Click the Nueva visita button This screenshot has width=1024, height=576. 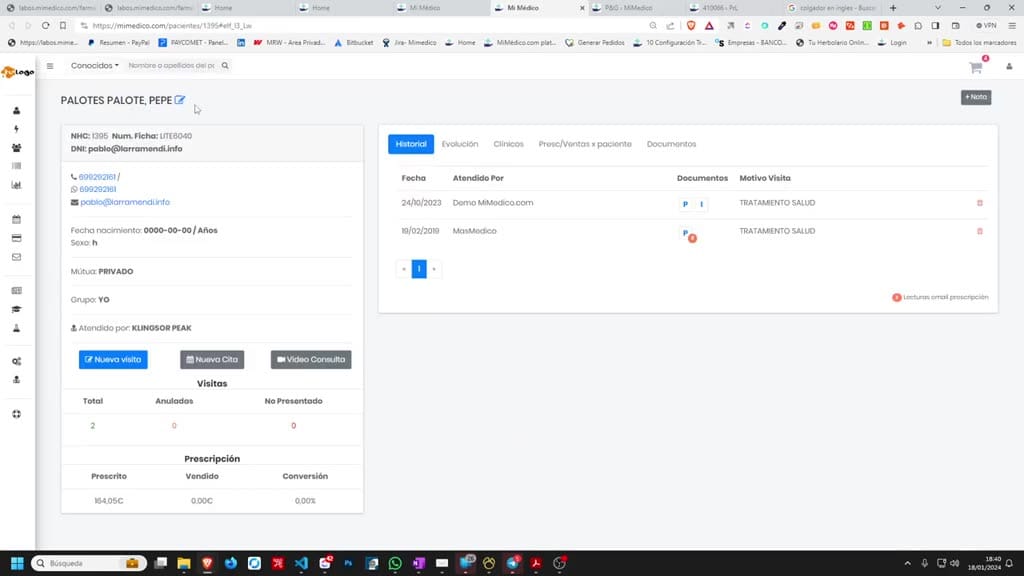click(x=113, y=359)
